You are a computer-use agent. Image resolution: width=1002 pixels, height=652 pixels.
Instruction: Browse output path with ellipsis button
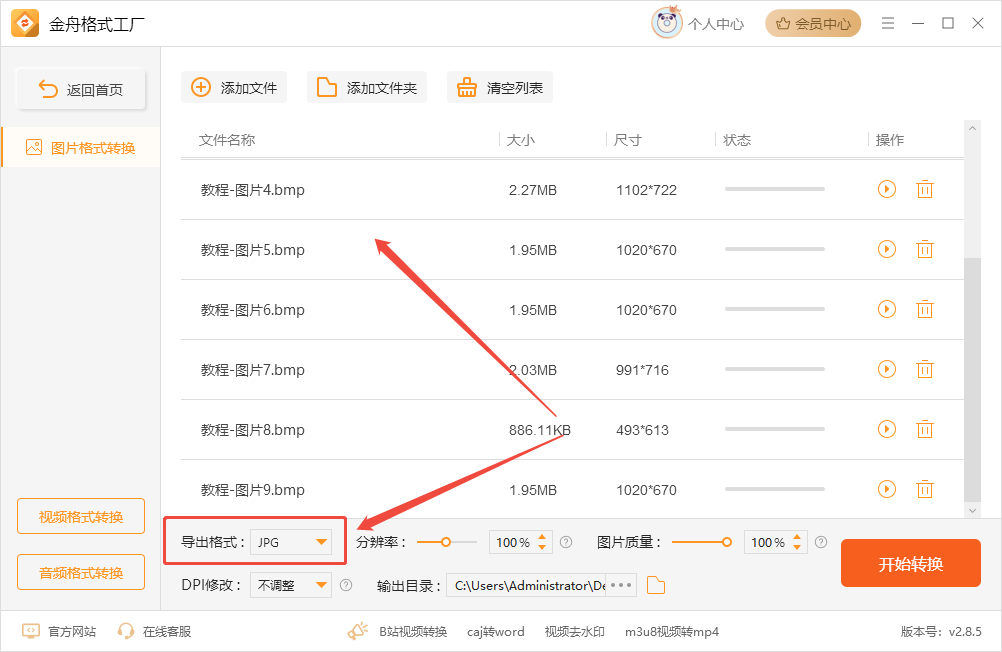pyautogui.click(x=620, y=585)
